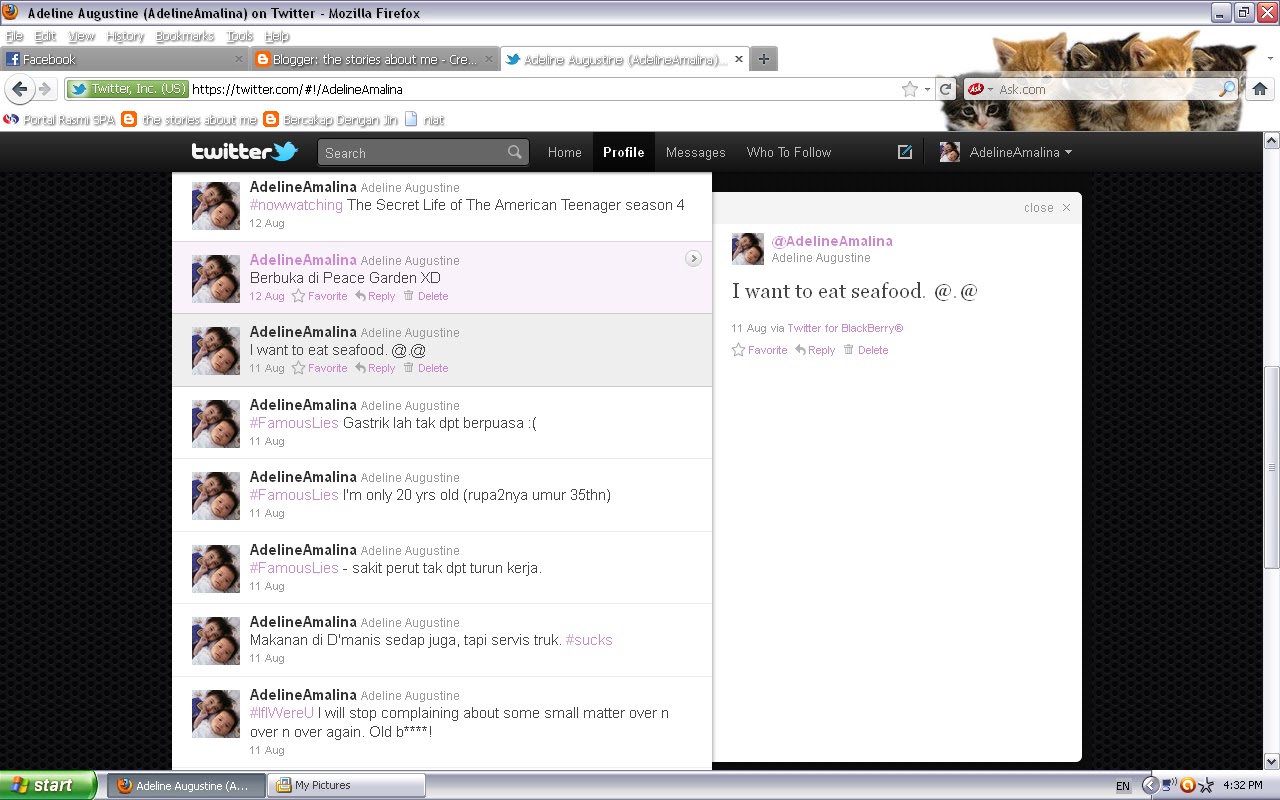Go to Twitter Home
Viewport: 1280px width, 800px height.
point(564,152)
